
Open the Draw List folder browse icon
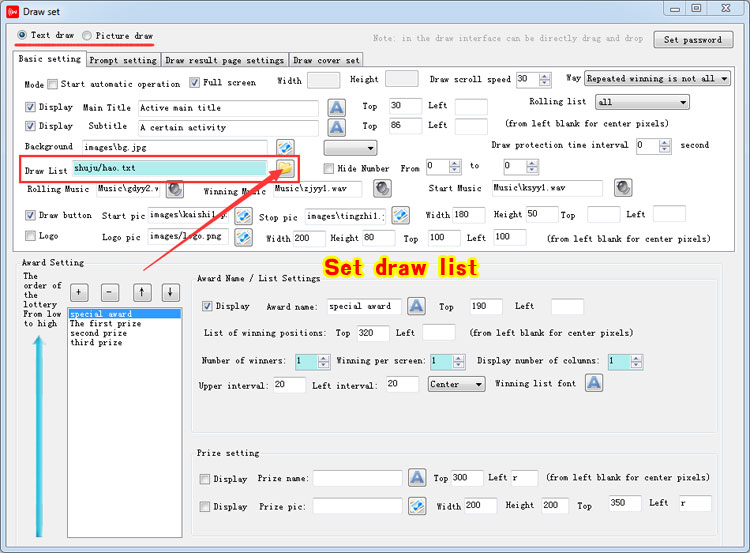point(284,167)
